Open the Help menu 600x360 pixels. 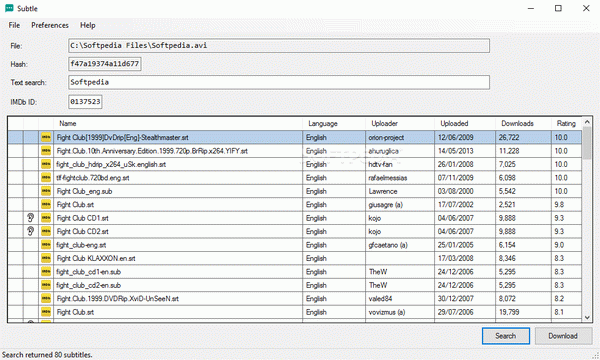coord(88,25)
